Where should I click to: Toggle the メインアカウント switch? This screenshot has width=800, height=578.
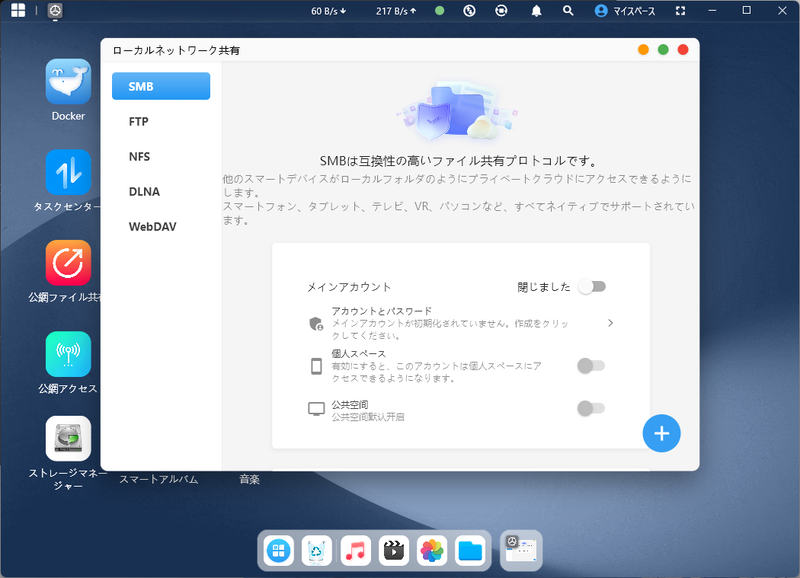click(x=591, y=286)
